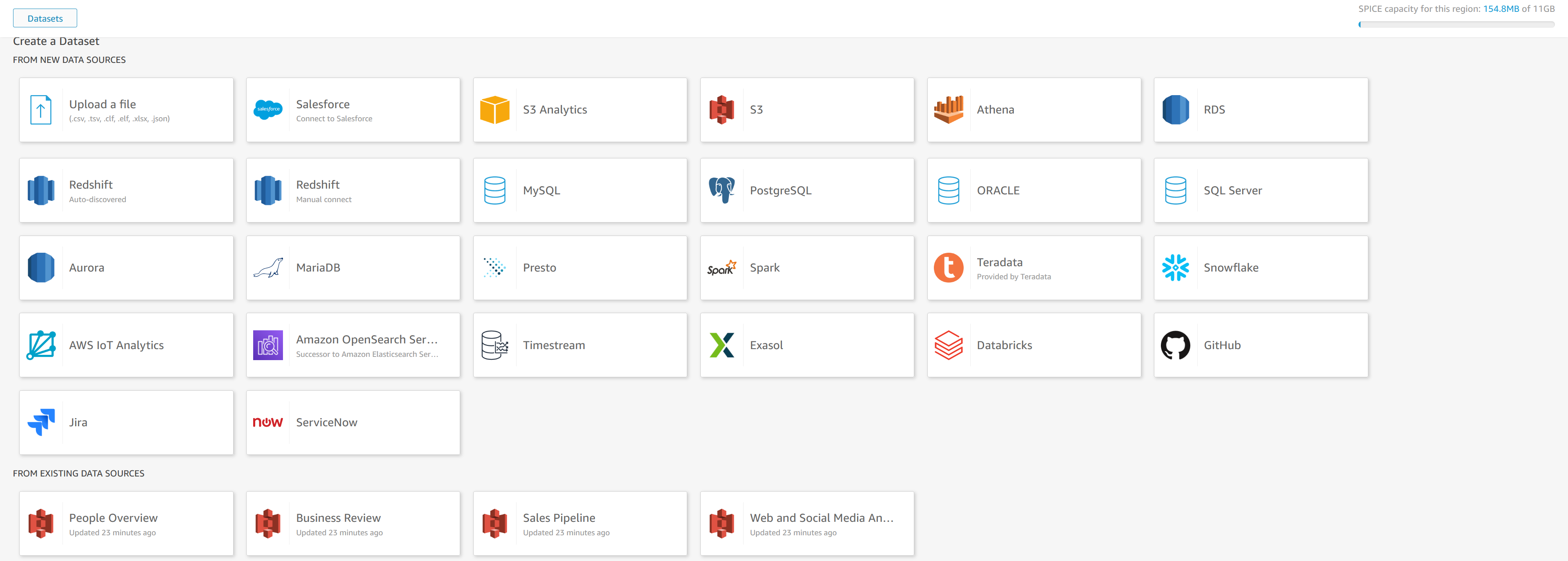Viewport: 1568px width, 561px height.
Task: Click the 'MariaDB' label
Action: [318, 268]
